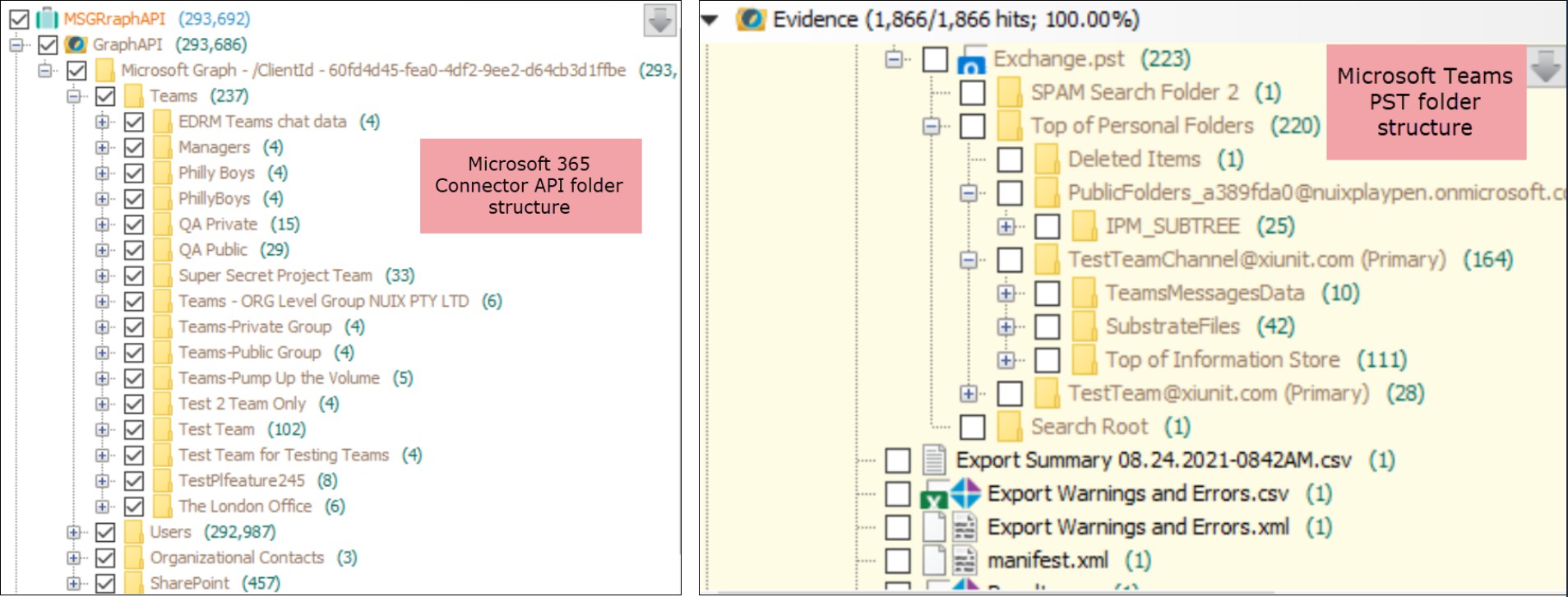Click the Teams folder icon

134,95
